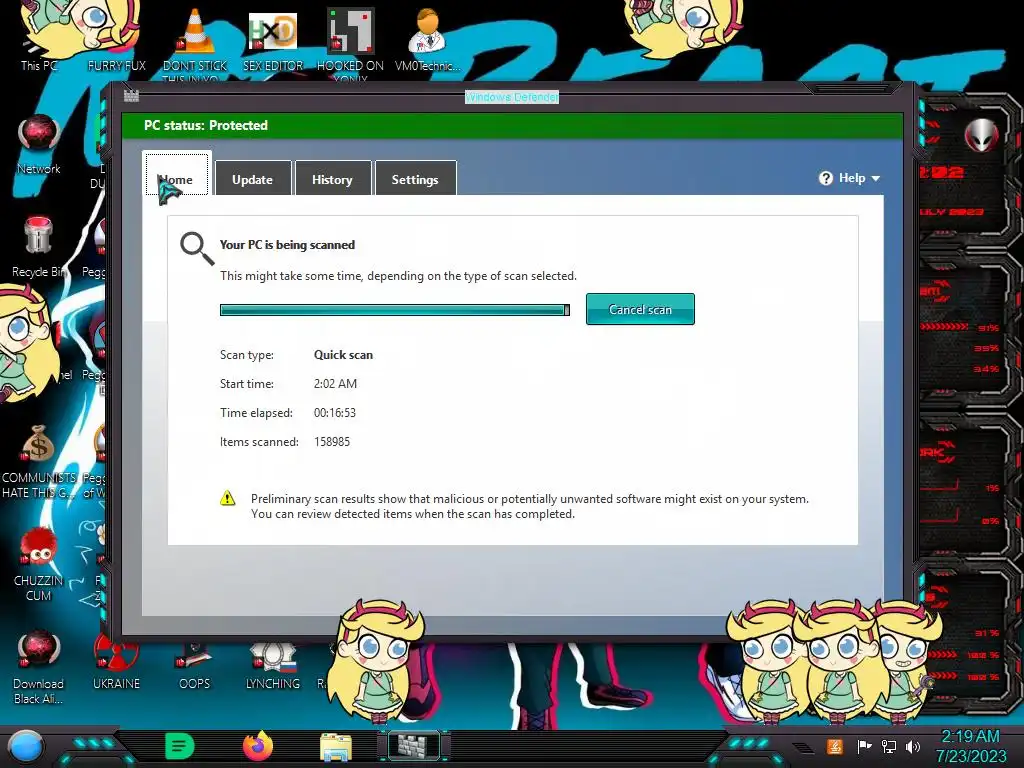Switch to the Home tab in Windows Defender
1024x768 pixels.
[177, 174]
